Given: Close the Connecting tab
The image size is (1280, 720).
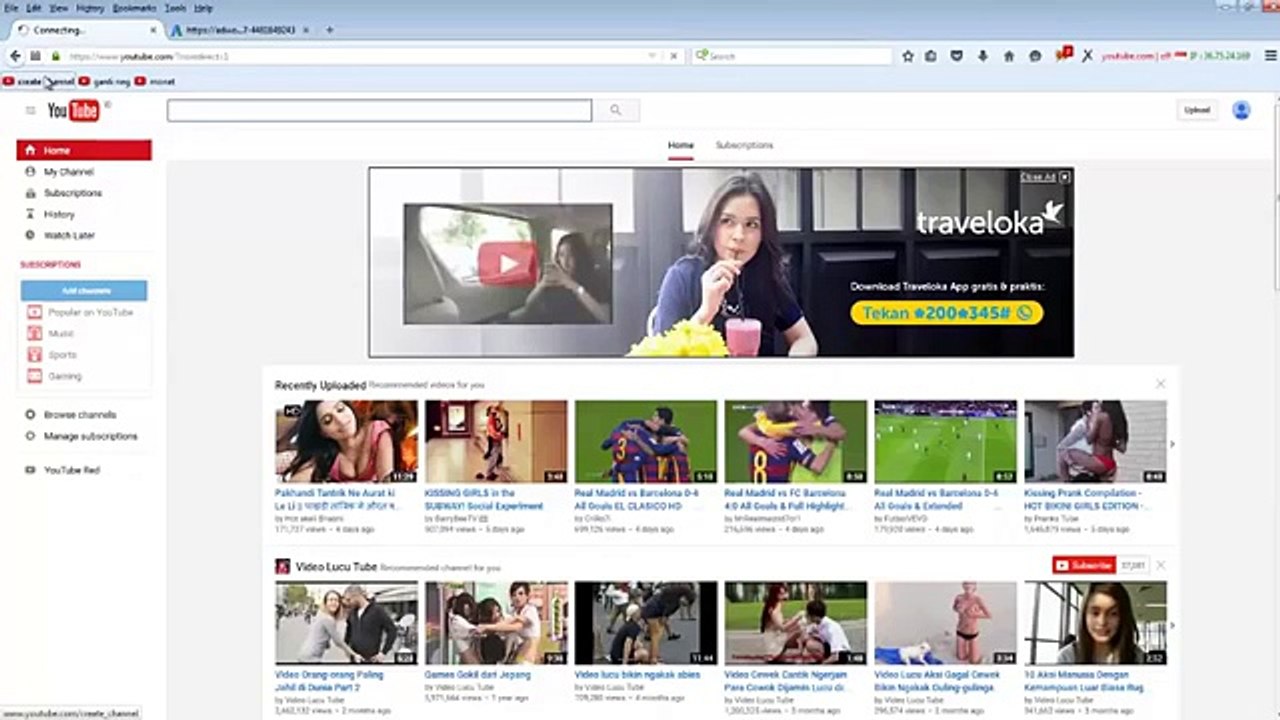Looking at the screenshot, I should pyautogui.click(x=153, y=30).
